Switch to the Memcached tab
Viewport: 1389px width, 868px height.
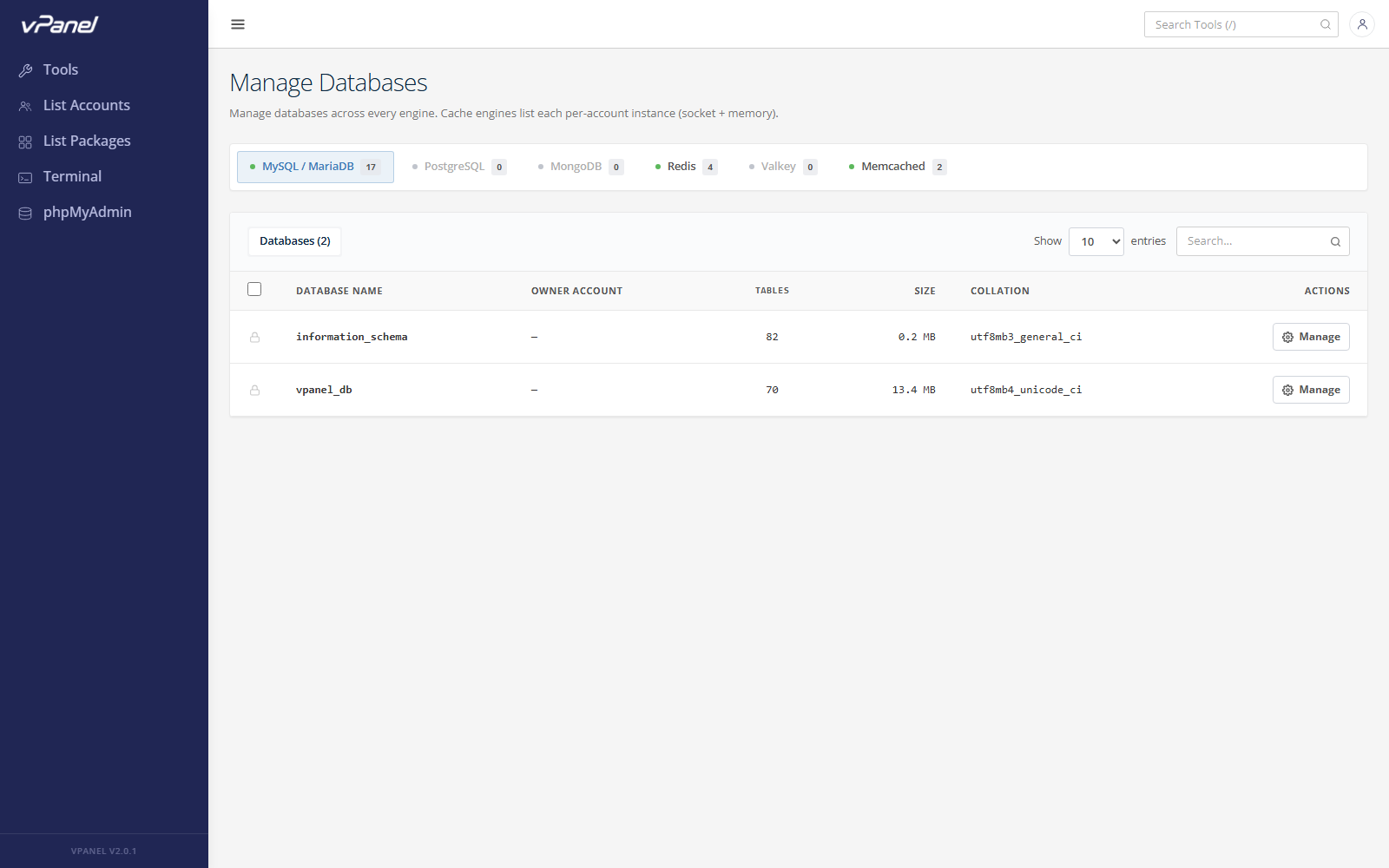coord(898,167)
